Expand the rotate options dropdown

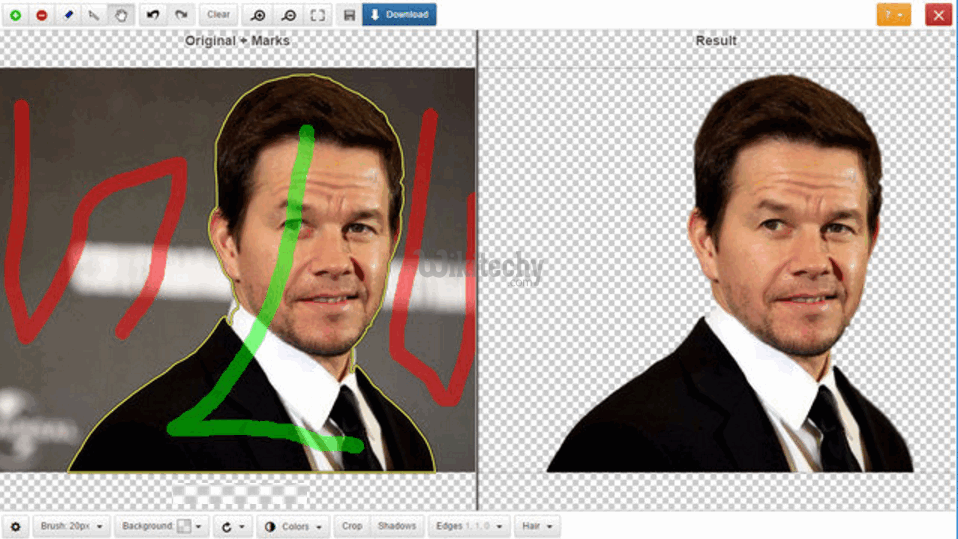click(233, 526)
